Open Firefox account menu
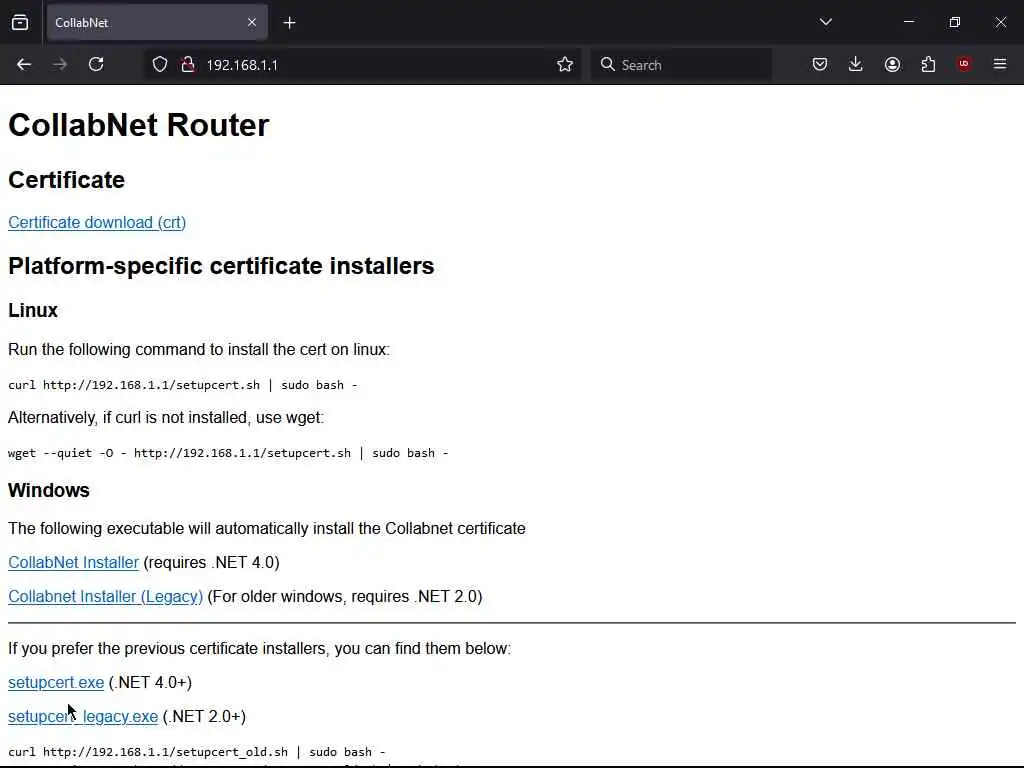The height and width of the screenshot is (768, 1024). pyautogui.click(x=892, y=65)
